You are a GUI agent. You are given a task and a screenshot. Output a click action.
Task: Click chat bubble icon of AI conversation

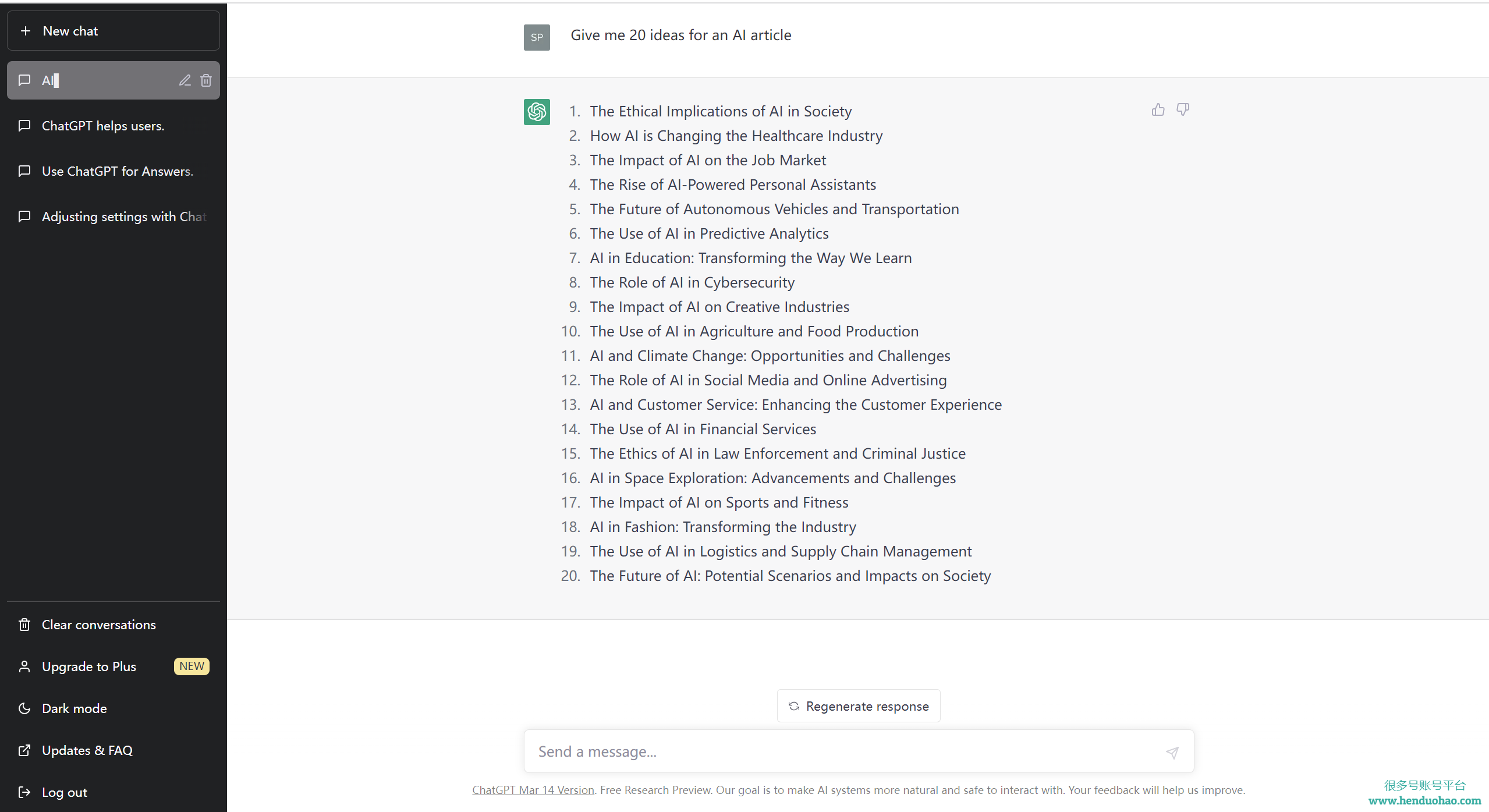[x=24, y=80]
